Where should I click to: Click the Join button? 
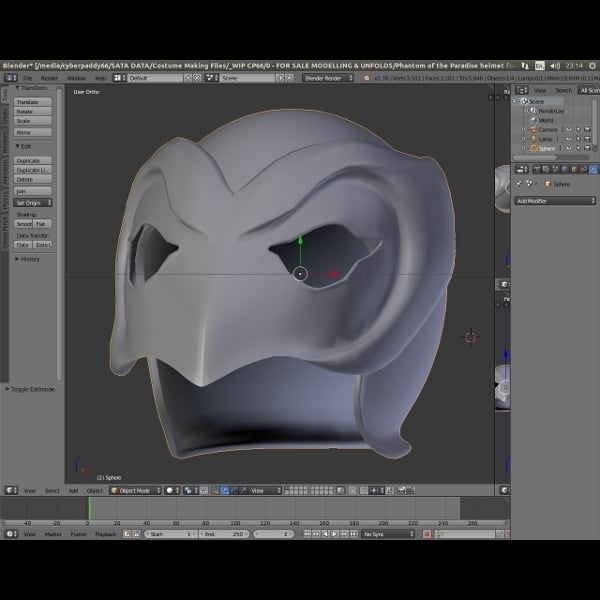click(x=33, y=191)
